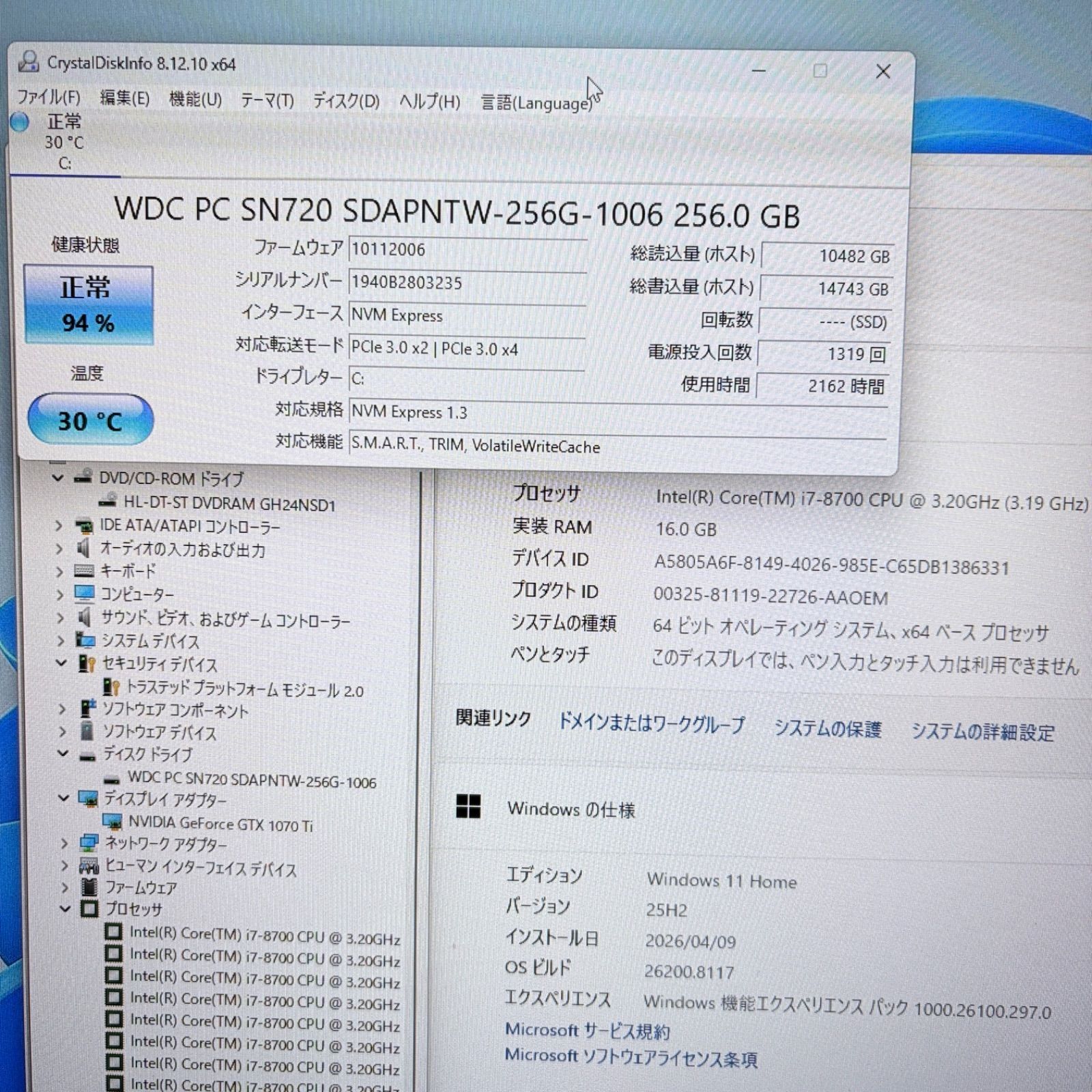Click the プロセッサ category icon in Device Manager
Image resolution: width=1092 pixels, height=1092 pixels.
(x=89, y=908)
